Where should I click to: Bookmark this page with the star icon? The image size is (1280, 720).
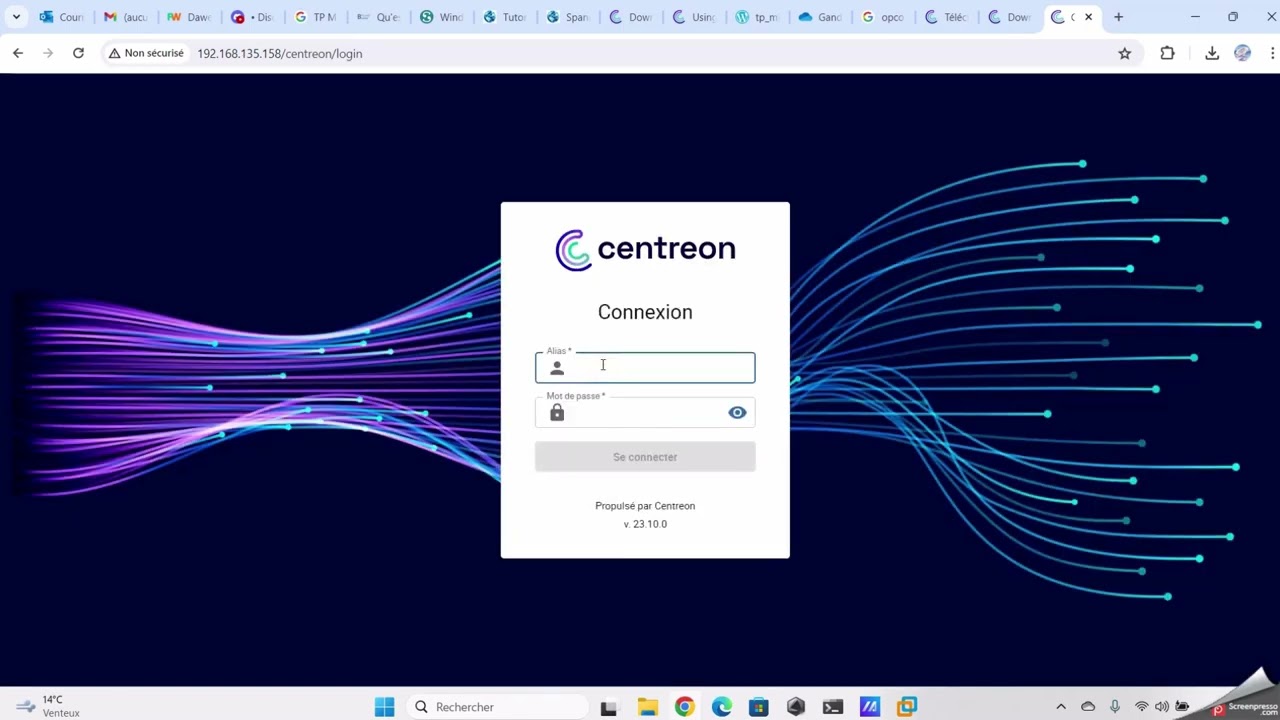click(1125, 53)
